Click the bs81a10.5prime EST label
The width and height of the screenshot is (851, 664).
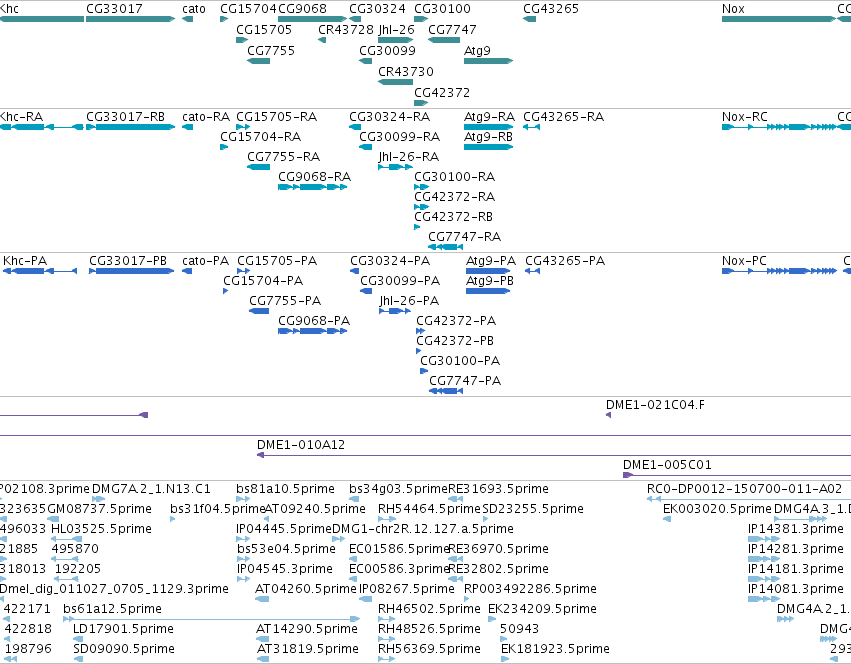pos(285,489)
